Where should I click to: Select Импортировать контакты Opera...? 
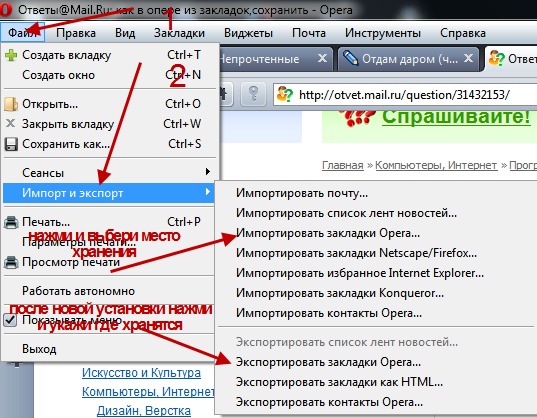[x=375, y=313]
